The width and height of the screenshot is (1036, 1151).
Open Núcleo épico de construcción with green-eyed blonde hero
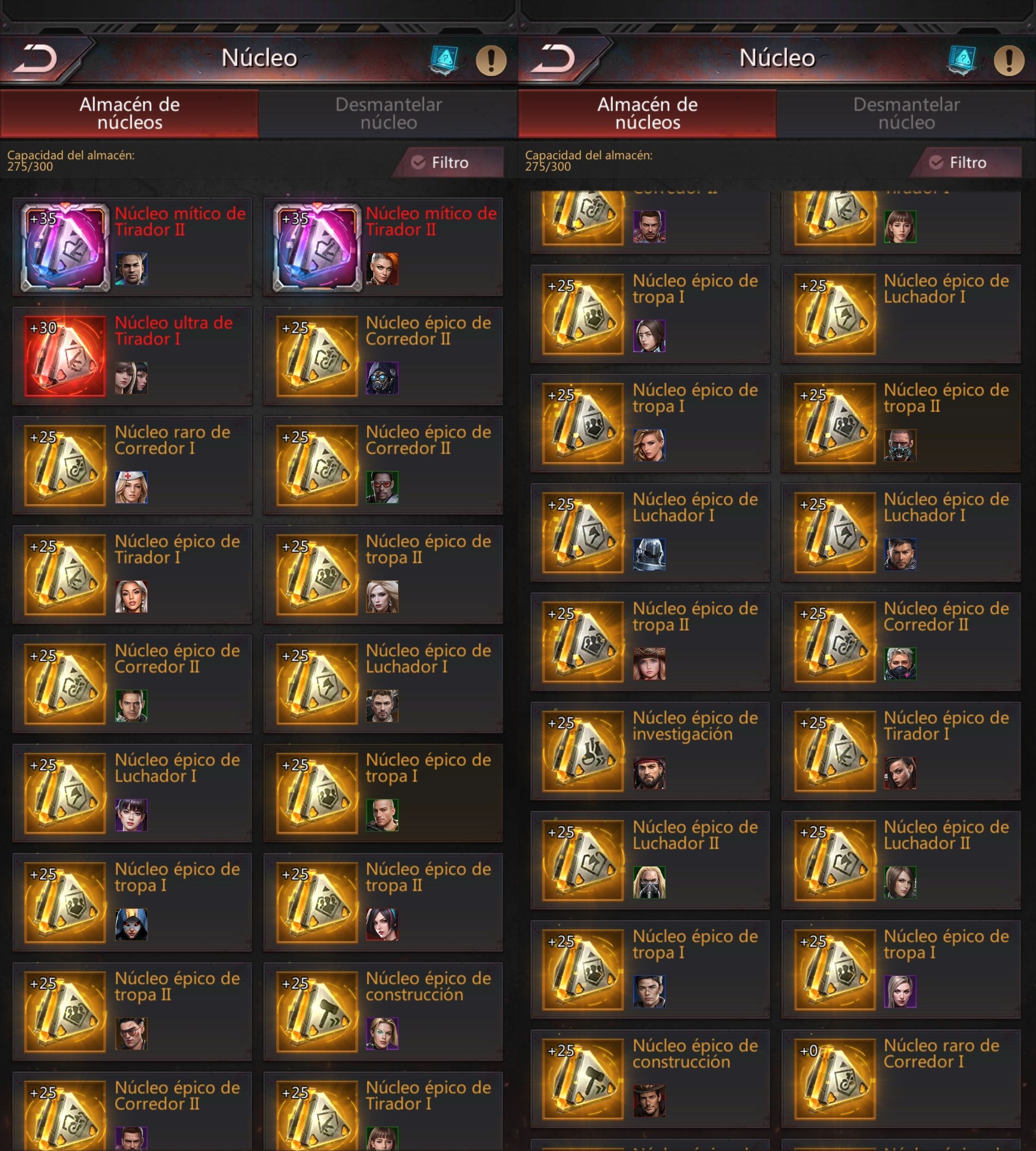pos(383,1011)
